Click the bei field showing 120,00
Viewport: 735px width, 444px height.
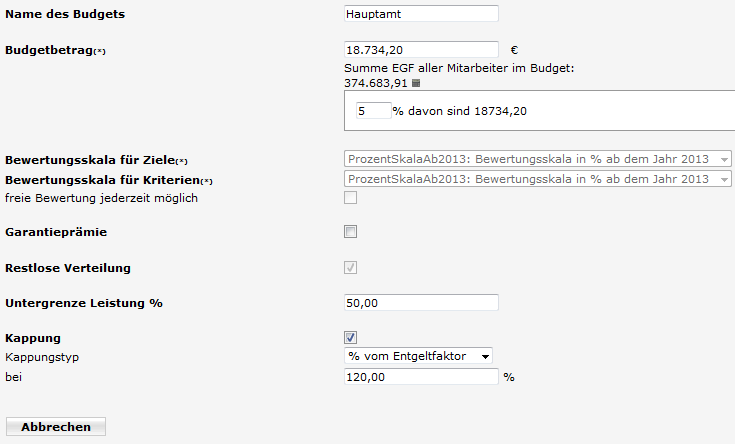pyautogui.click(x=421, y=376)
